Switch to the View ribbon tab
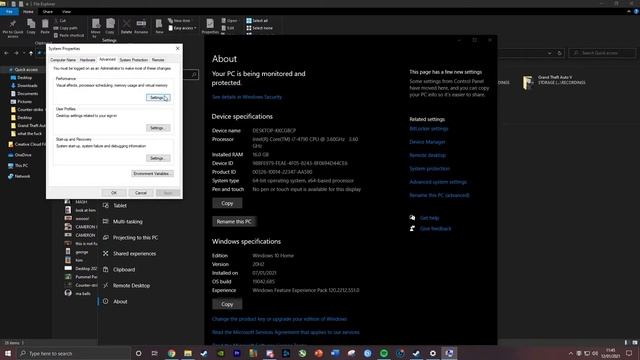The width and height of the screenshot is (640, 360). tap(67, 12)
